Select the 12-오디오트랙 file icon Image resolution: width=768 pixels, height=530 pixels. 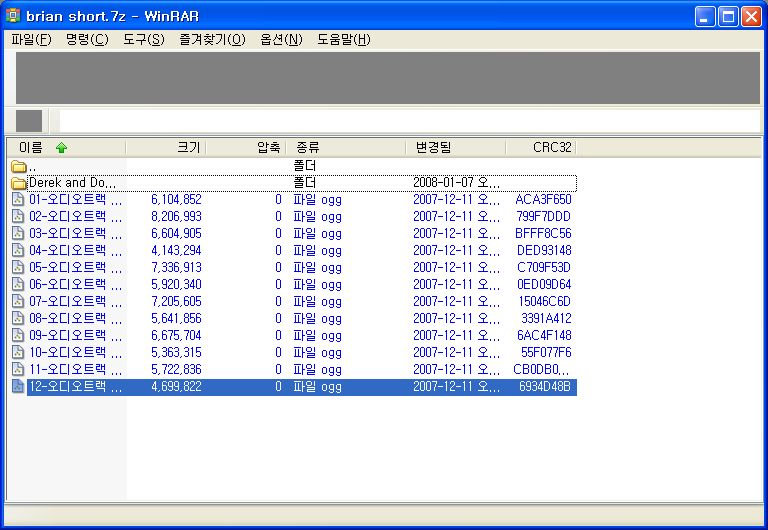coord(18,386)
